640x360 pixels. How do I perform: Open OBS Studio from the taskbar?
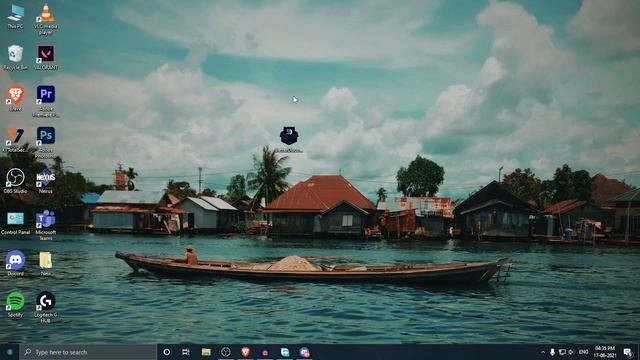(x=226, y=352)
